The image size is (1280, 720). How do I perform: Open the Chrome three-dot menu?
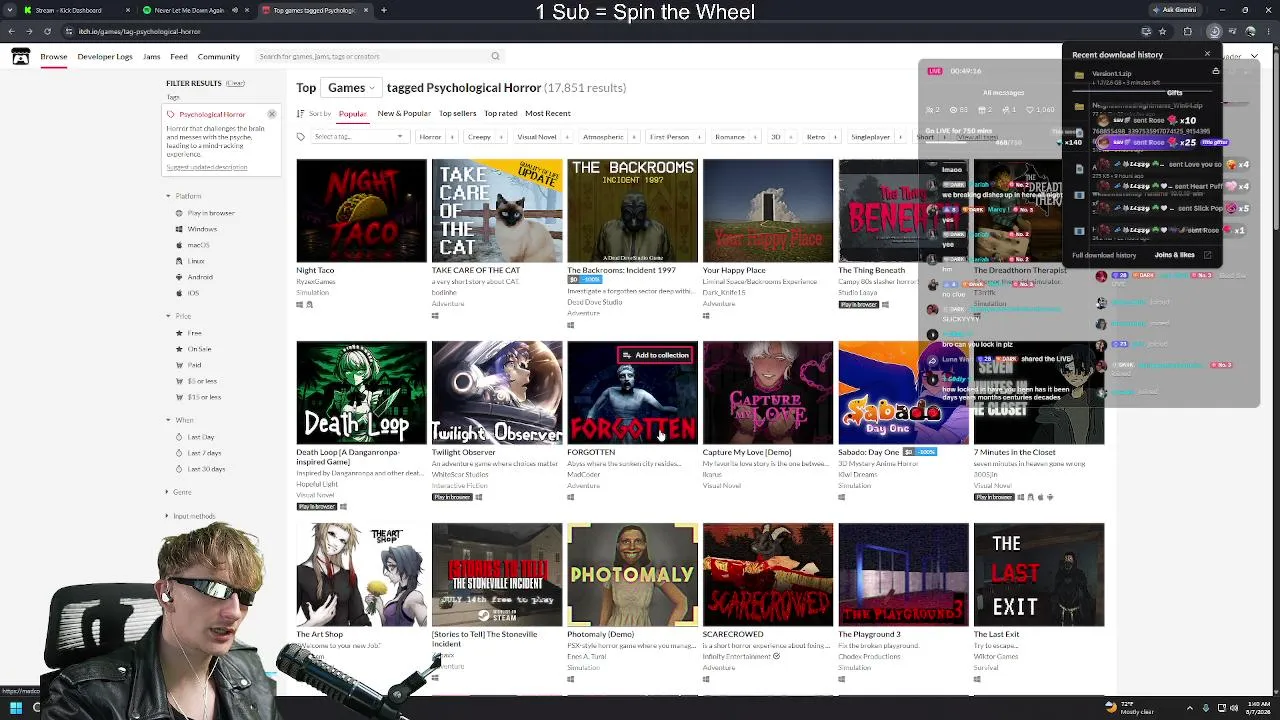click(1268, 31)
